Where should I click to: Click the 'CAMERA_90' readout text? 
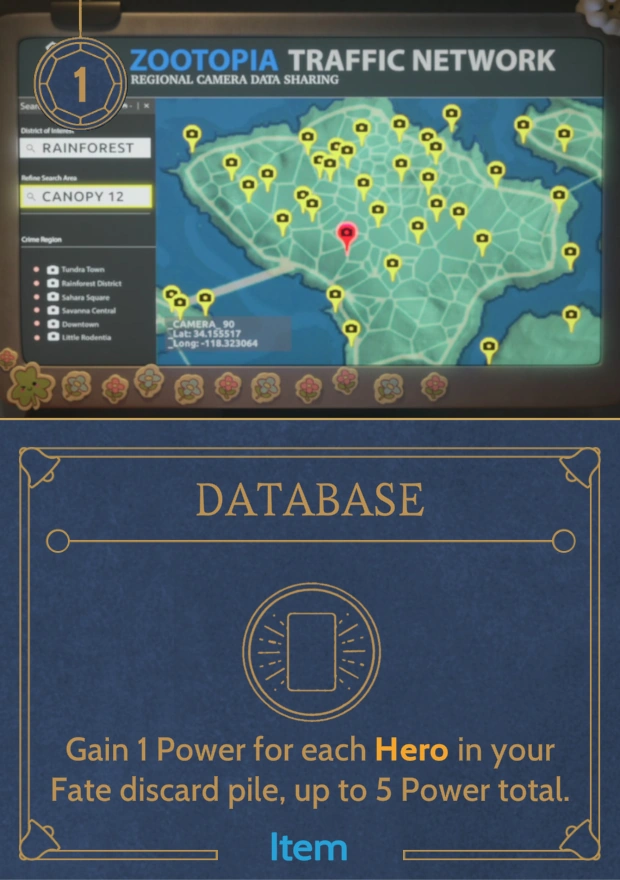click(203, 324)
